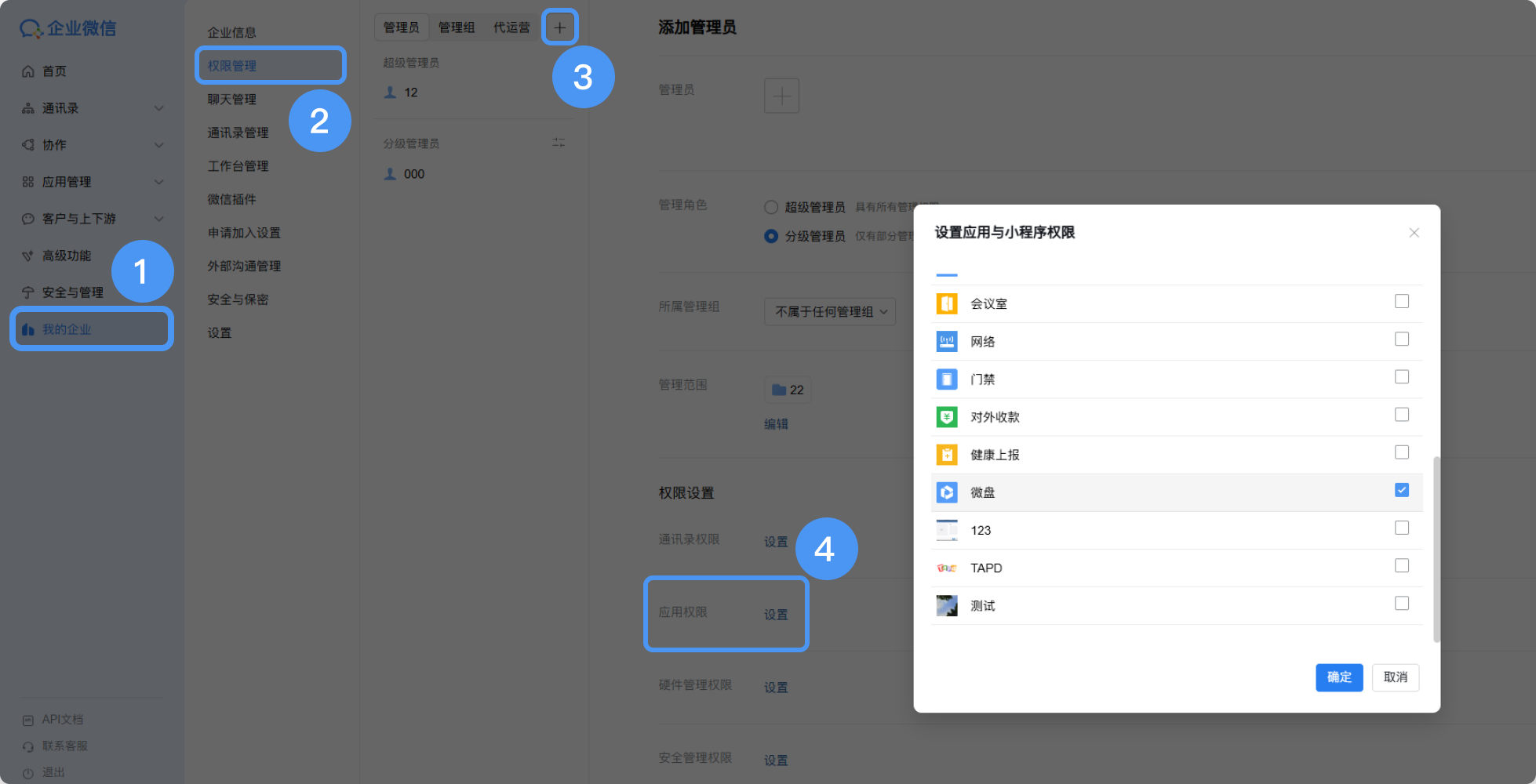Check the 对外收款 checkbox

(x=1402, y=415)
